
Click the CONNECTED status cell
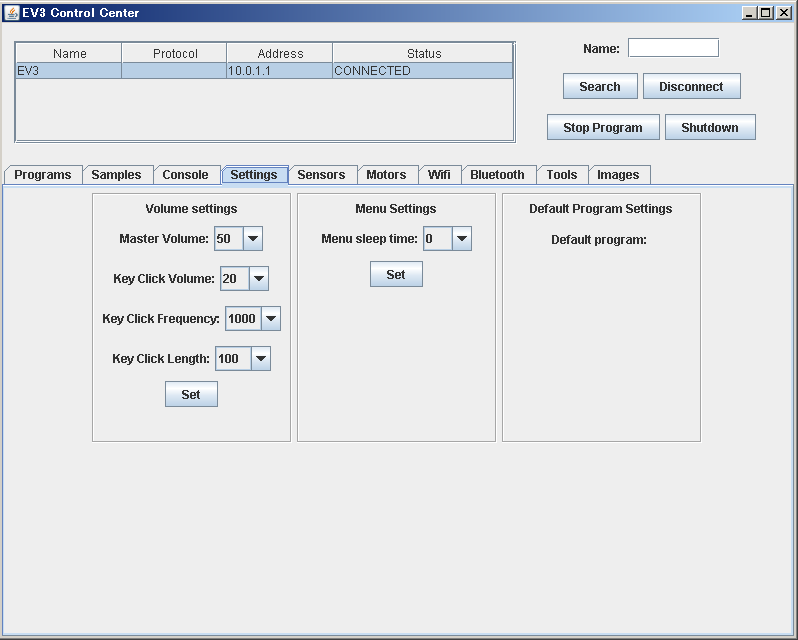tap(423, 71)
